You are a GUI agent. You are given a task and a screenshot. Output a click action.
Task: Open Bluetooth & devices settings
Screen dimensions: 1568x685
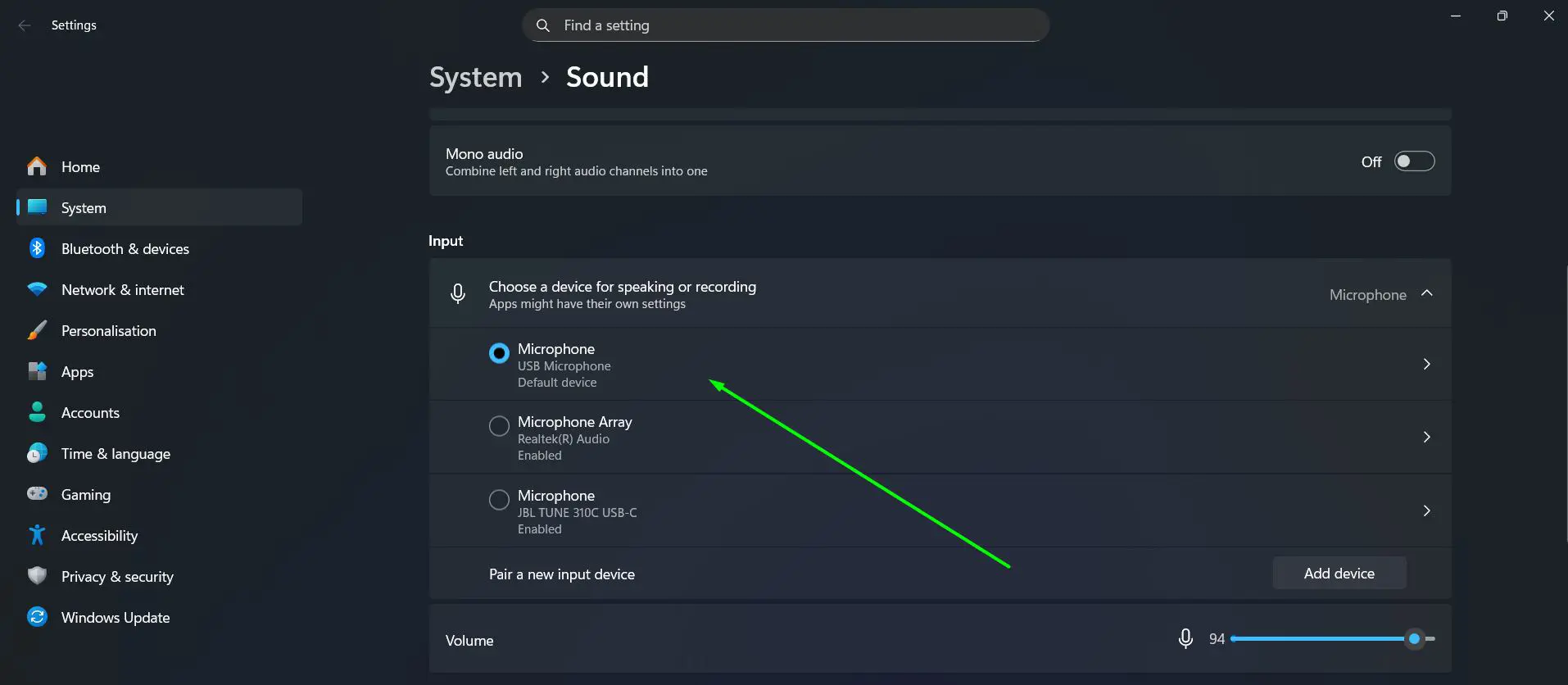(x=125, y=248)
